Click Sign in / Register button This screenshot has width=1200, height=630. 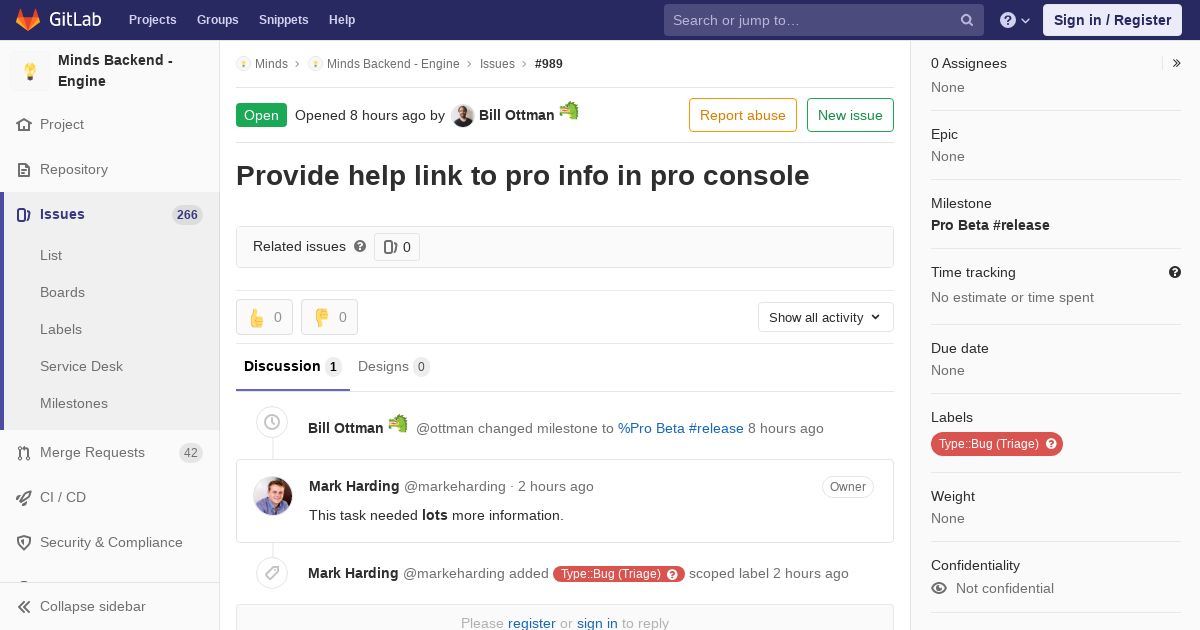click(x=1112, y=20)
